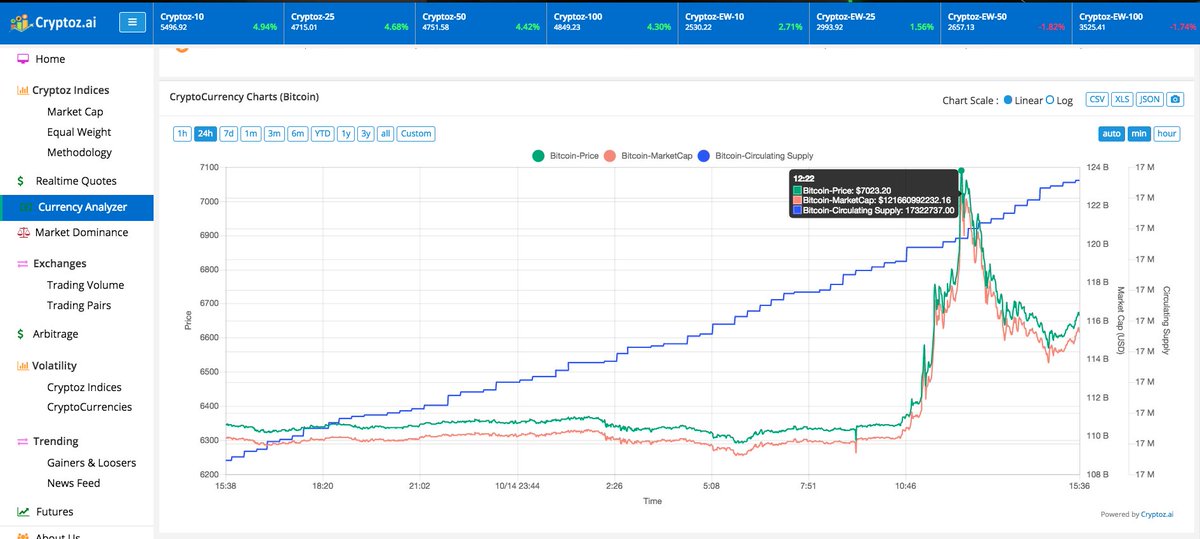Click the Futures line-chart icon
1200x539 pixels.
(23, 512)
